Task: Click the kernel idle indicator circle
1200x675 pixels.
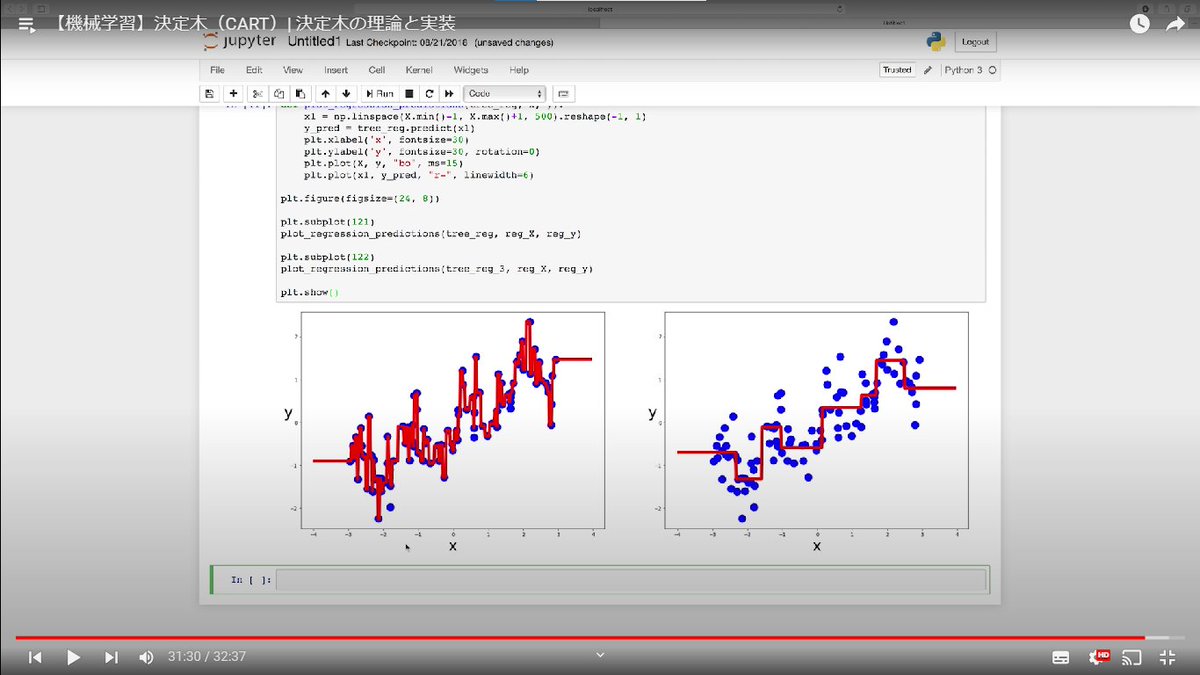Action: pyautogui.click(x=992, y=70)
